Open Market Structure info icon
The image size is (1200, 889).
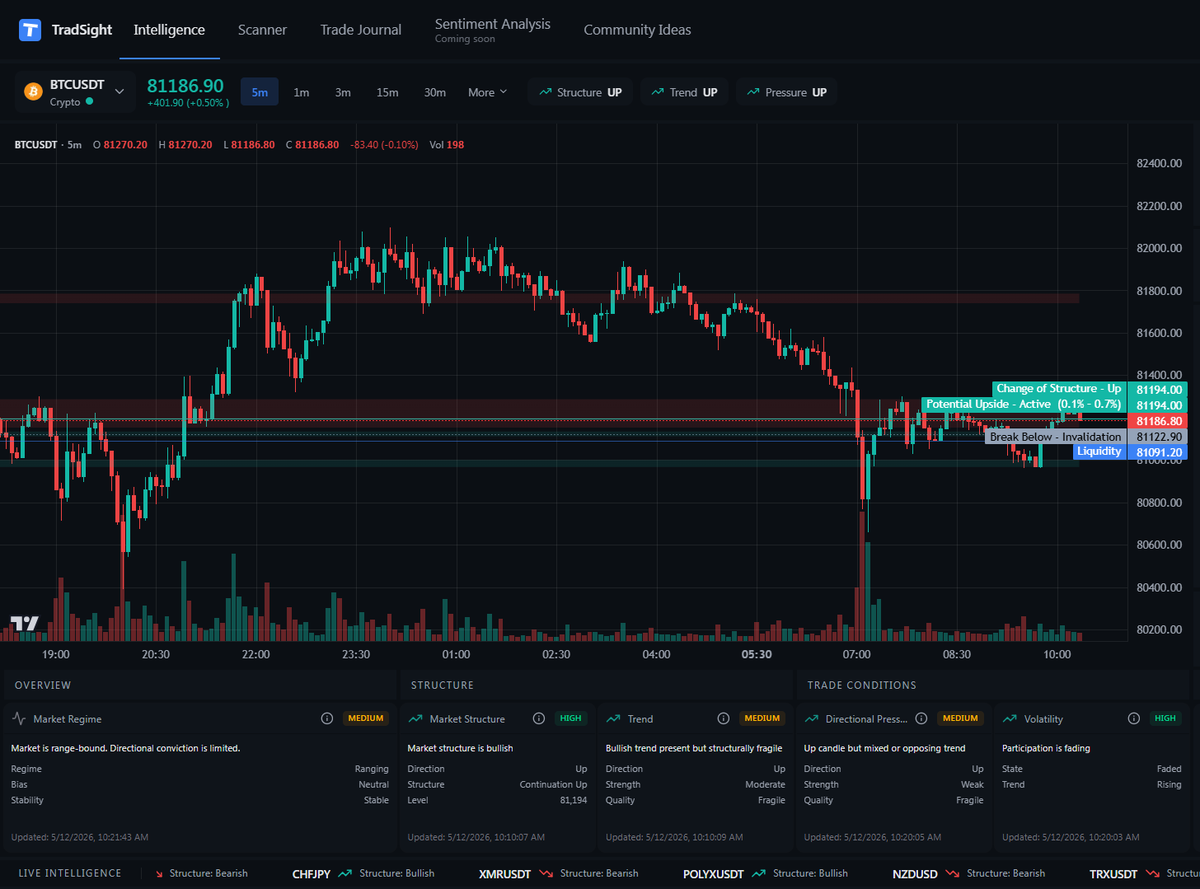[x=538, y=718]
